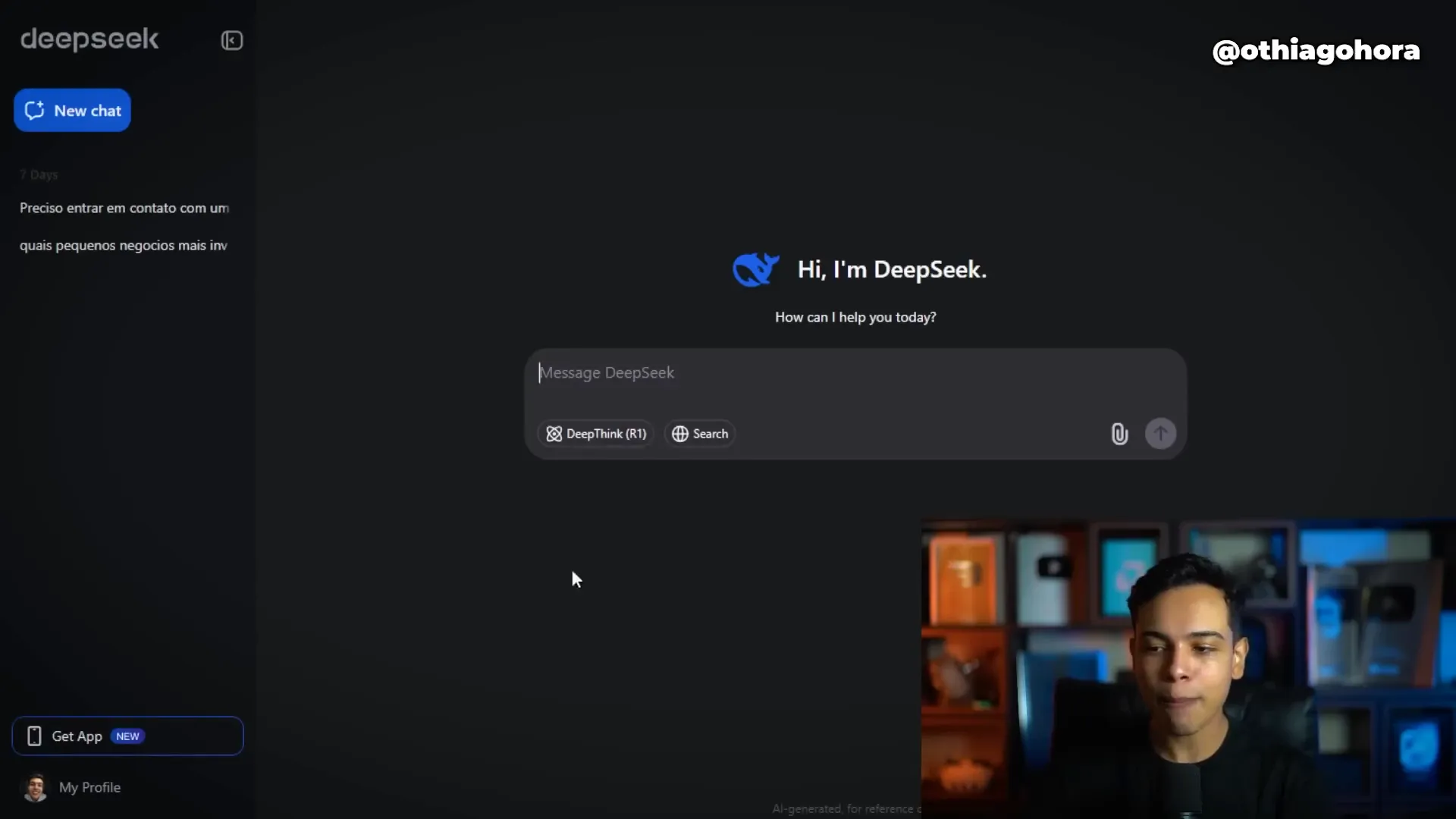Select the 'Hi, I'm DeepSeek.' heading
Screen dimensions: 1456x819
892,270
